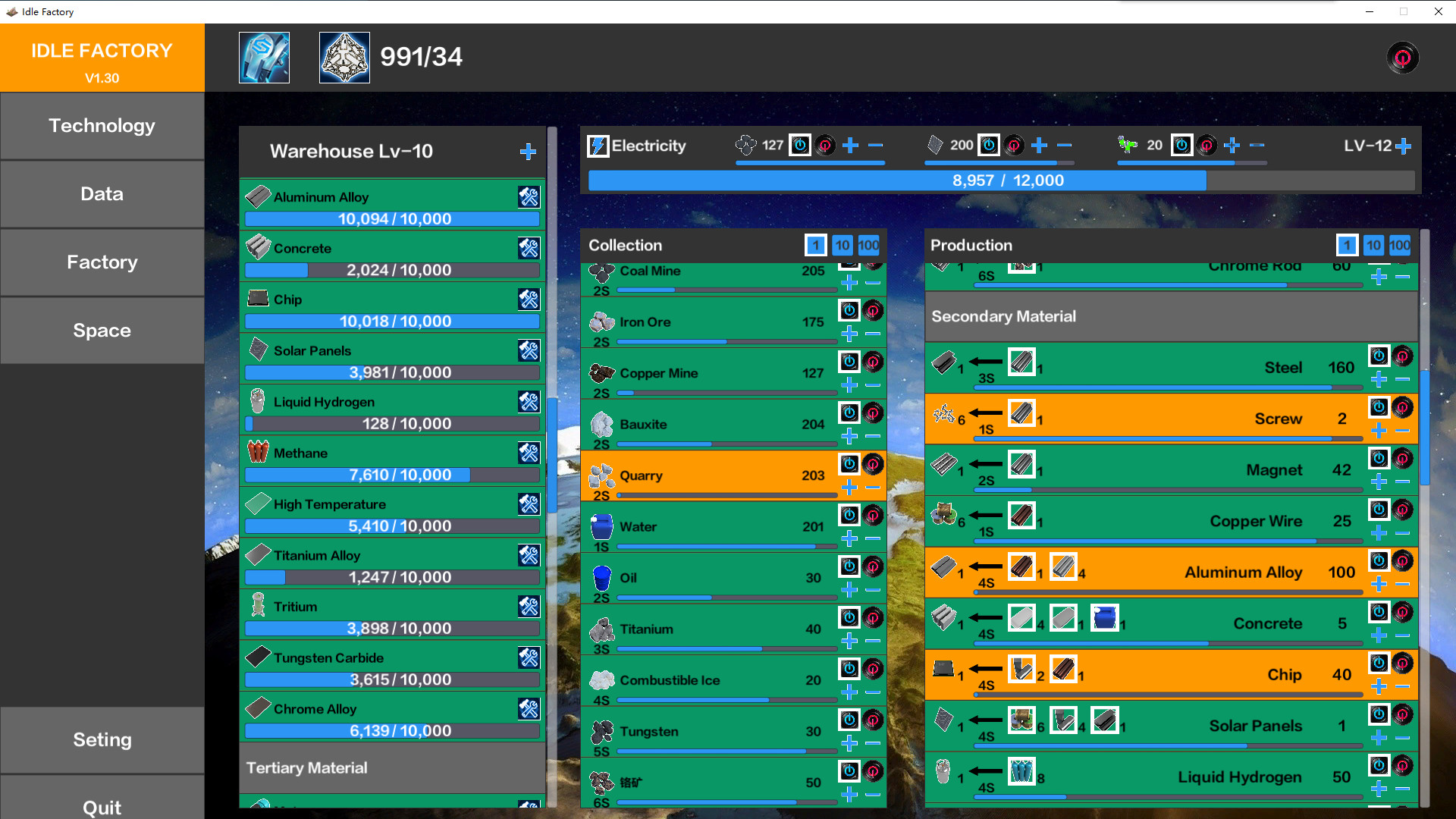This screenshot has height=819, width=1456.
Task: Click the Steel ingot icon in Production
Action: click(x=943, y=362)
